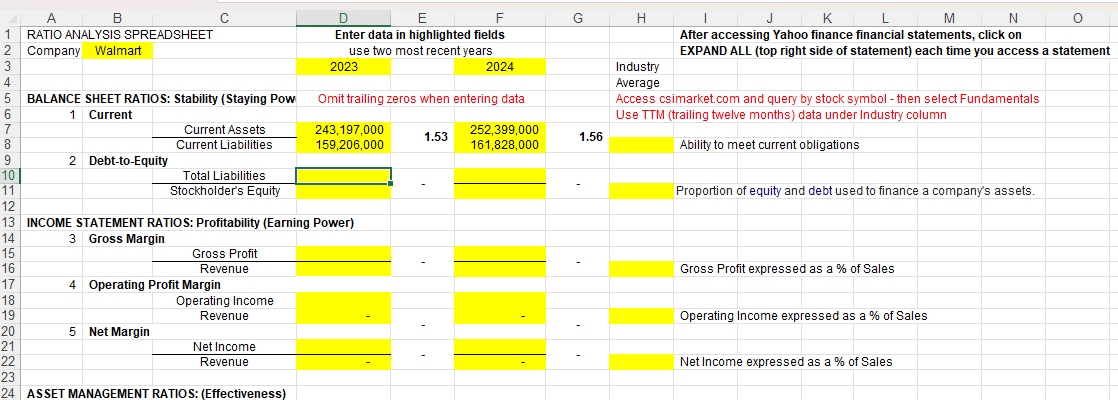The image size is (1118, 400).
Task: Select 'Use TTM (trailing twelve months)' instruction text
Action: [x=781, y=114]
